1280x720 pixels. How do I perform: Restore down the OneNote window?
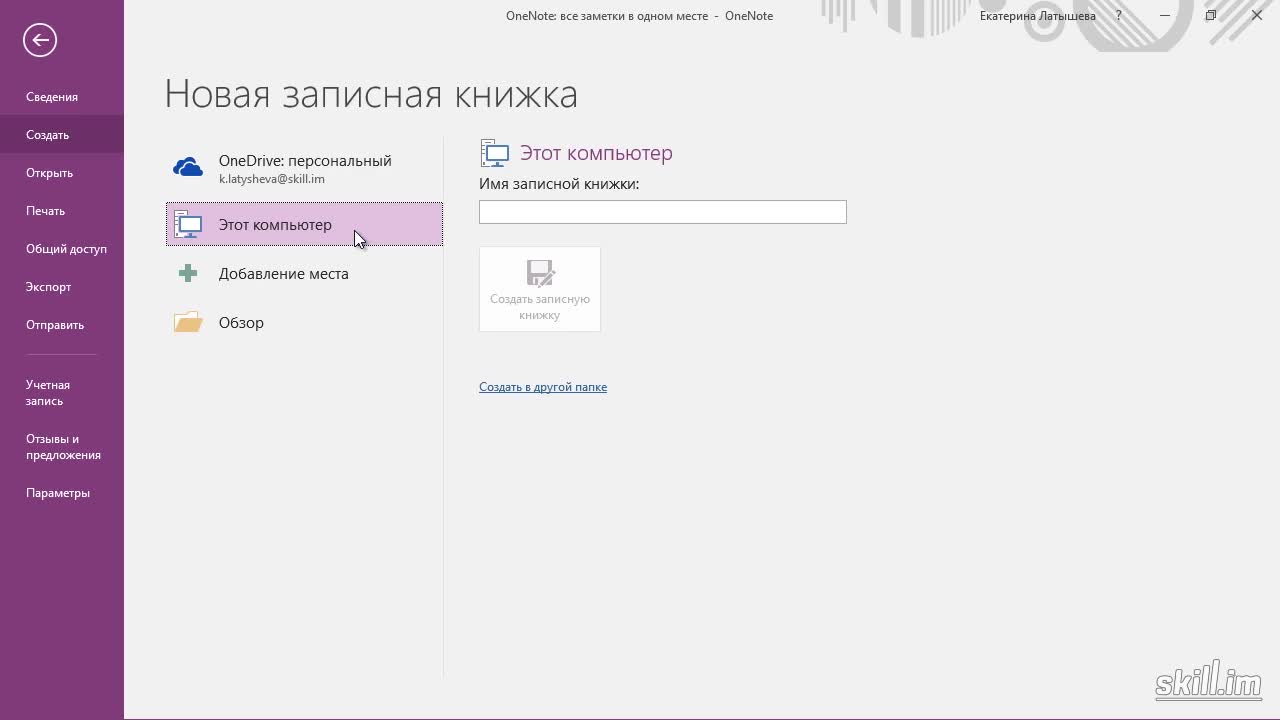[1211, 16]
